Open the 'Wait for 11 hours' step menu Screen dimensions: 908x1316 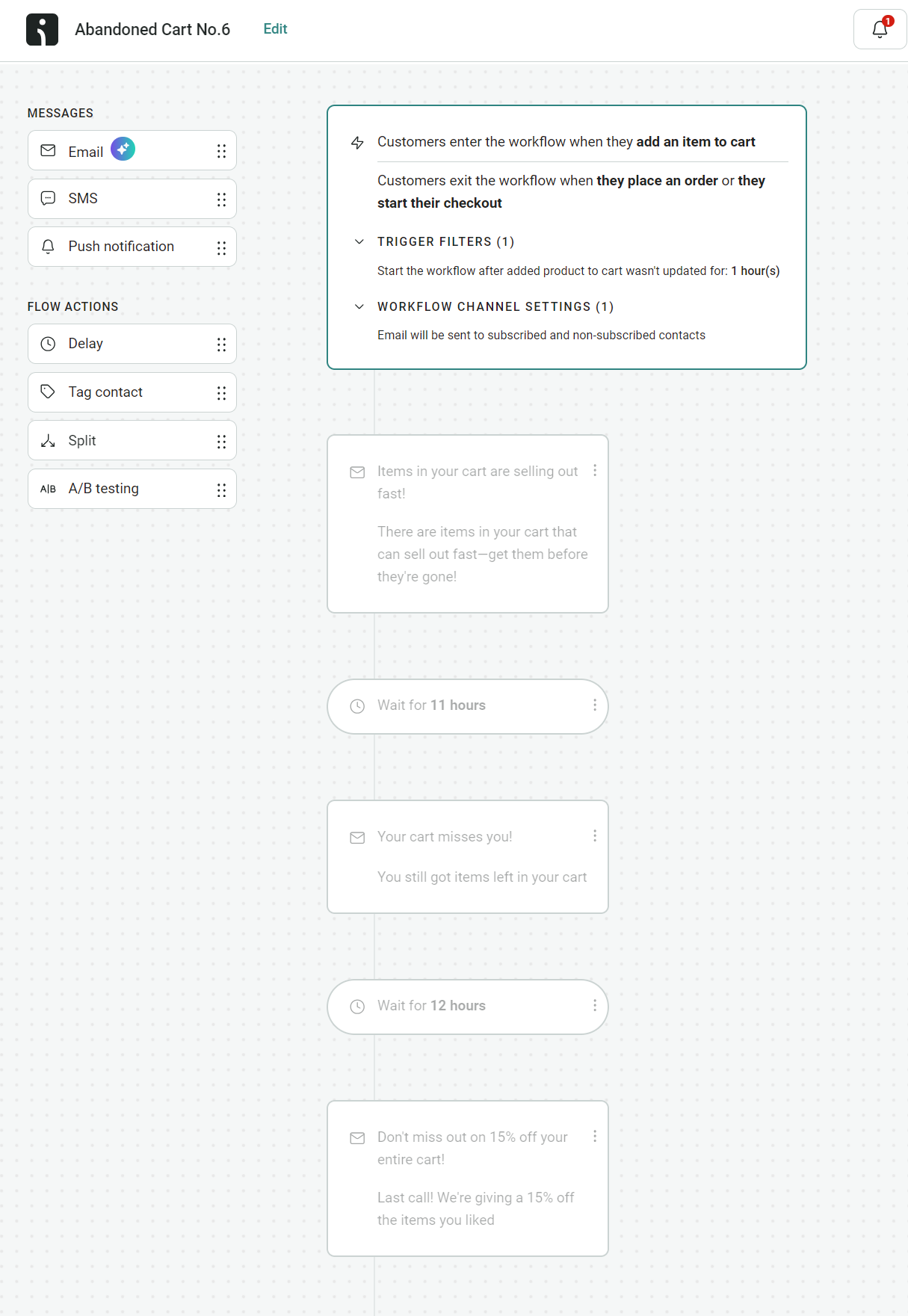click(595, 705)
